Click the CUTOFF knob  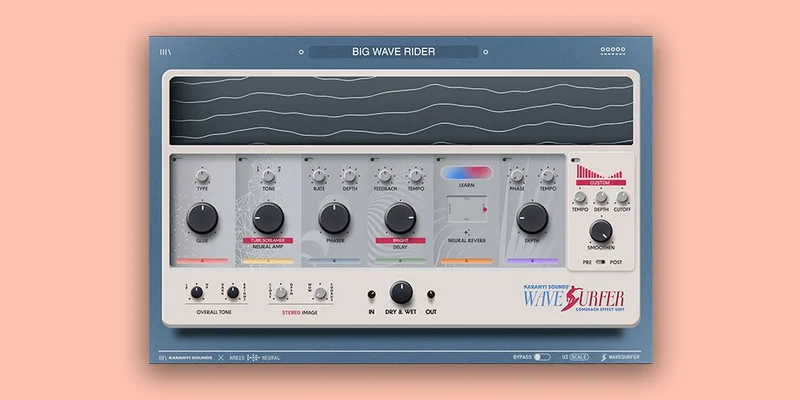[x=622, y=197]
